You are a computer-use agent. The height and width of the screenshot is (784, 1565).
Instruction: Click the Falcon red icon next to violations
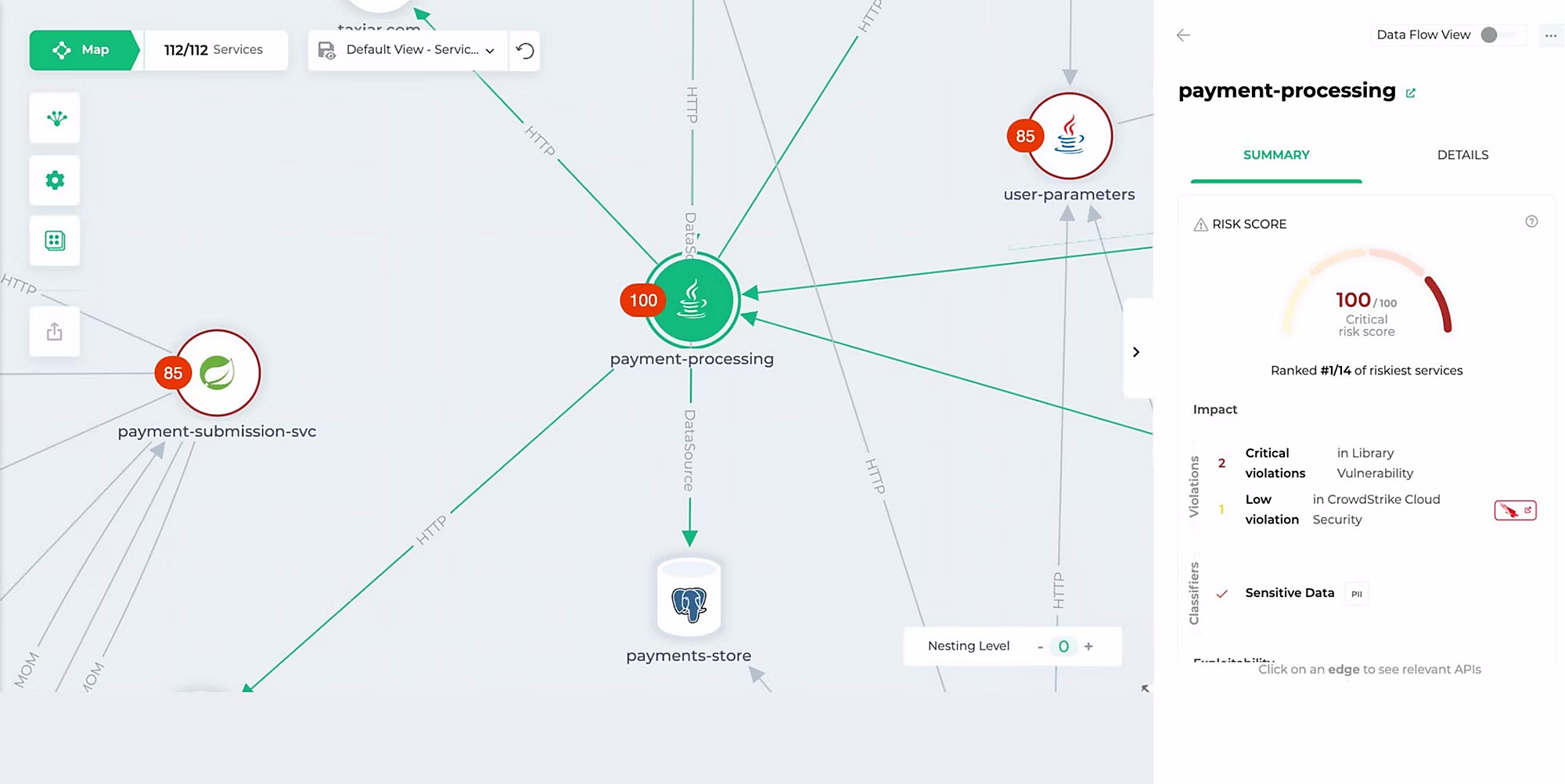coord(1515,510)
